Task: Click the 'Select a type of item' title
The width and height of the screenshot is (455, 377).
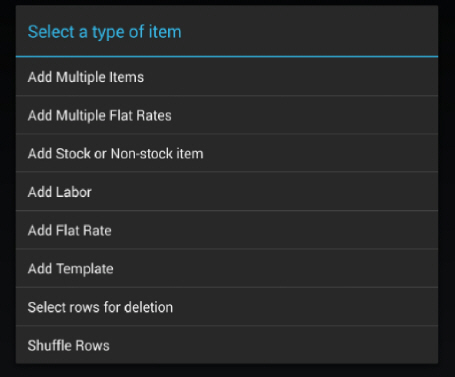Action: [104, 32]
